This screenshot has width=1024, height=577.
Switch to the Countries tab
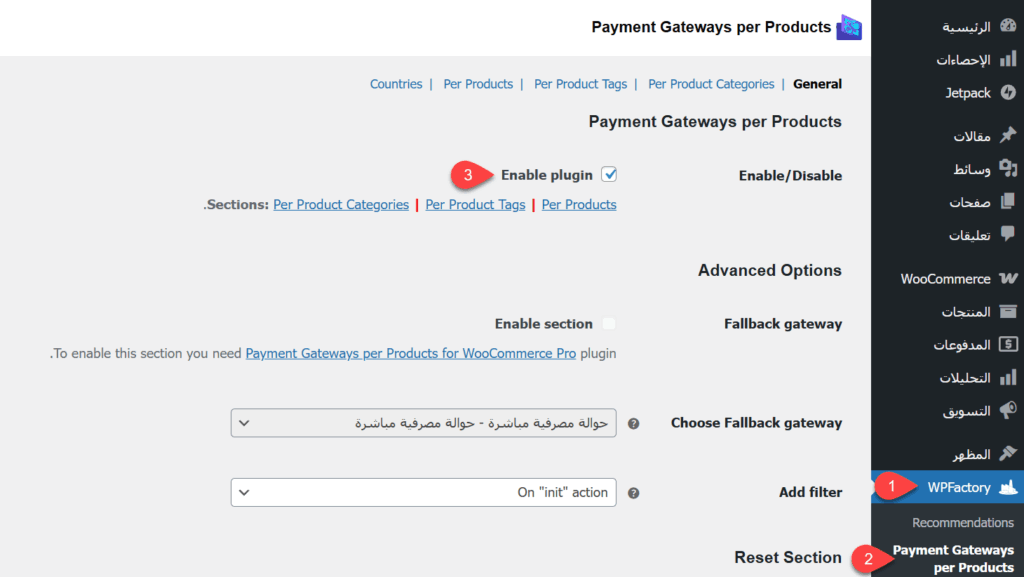pos(396,84)
